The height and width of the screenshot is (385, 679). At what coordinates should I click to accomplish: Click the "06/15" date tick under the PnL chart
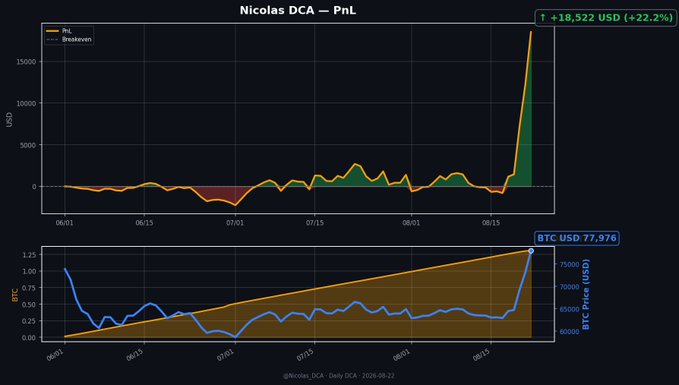coord(144,223)
